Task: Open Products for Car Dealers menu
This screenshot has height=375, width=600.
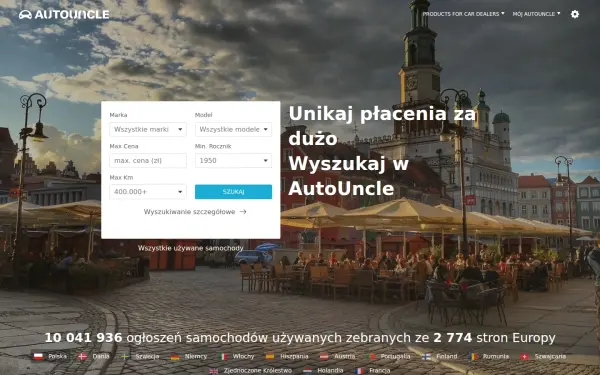Action: 463,14
